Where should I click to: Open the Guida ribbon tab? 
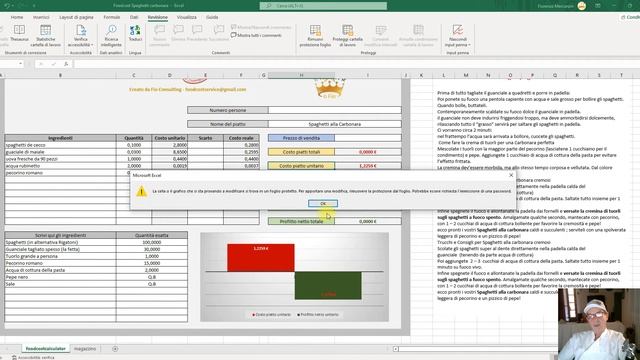click(x=212, y=17)
